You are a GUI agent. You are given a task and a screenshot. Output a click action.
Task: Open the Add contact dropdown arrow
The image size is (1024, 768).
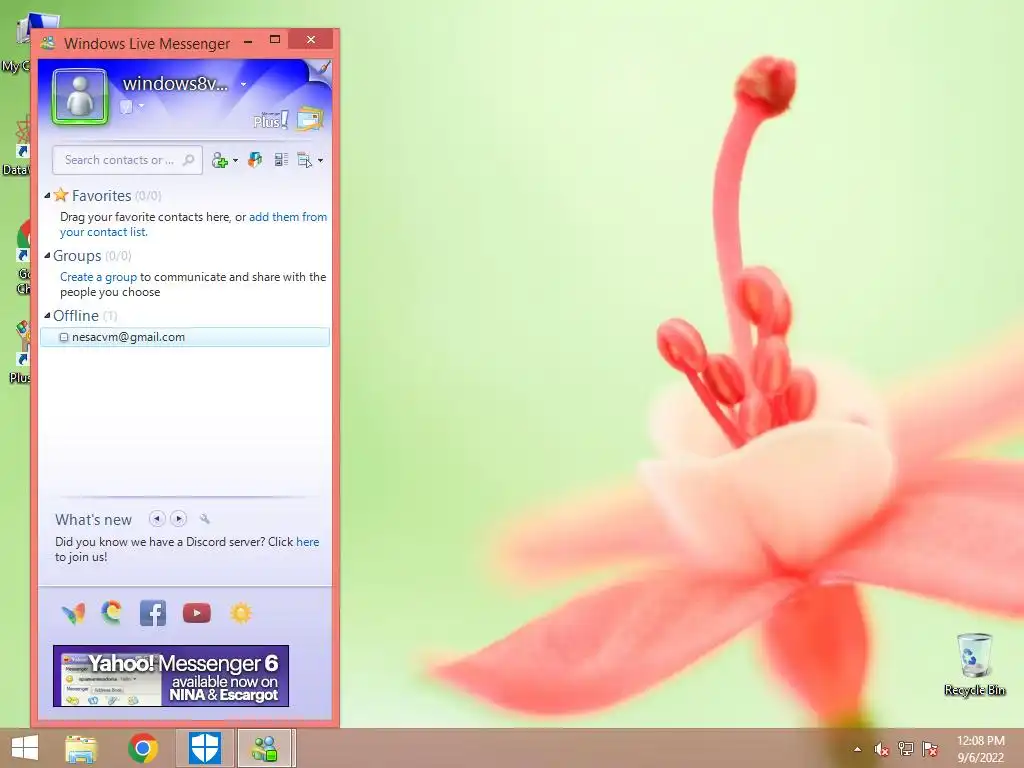tap(235, 161)
